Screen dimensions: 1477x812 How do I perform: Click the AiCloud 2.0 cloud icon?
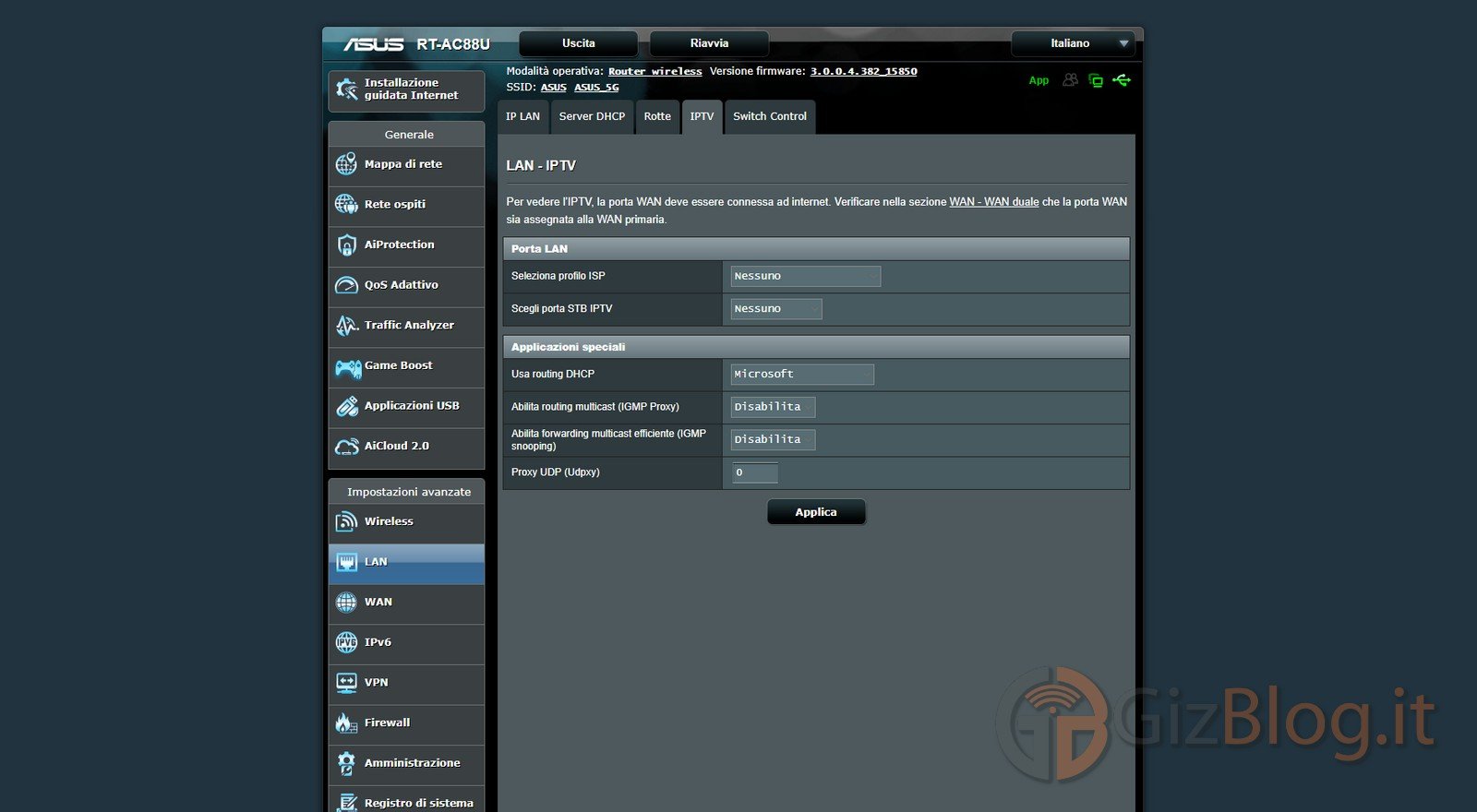pos(346,447)
